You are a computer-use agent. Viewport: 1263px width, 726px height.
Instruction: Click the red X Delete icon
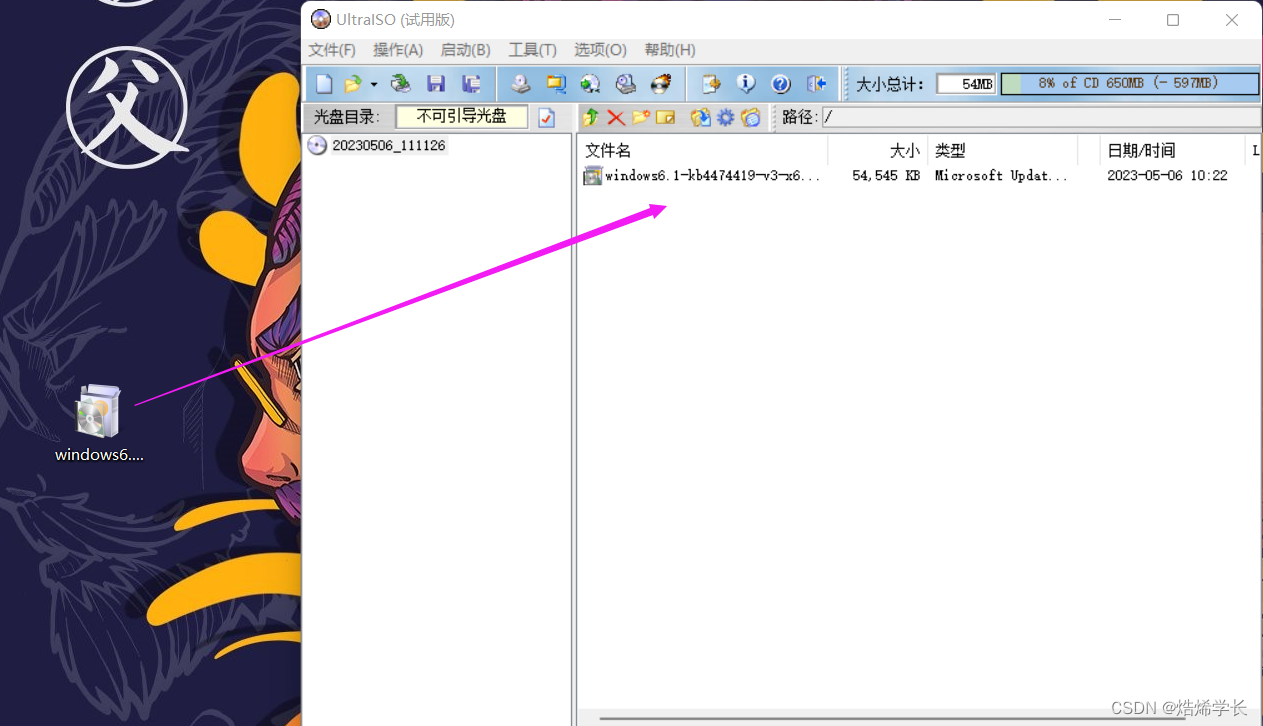click(616, 117)
